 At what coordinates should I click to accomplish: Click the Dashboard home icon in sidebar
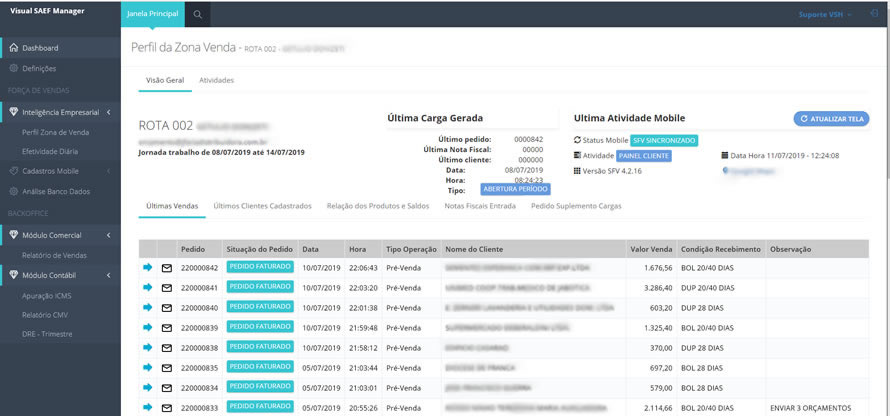coord(13,48)
